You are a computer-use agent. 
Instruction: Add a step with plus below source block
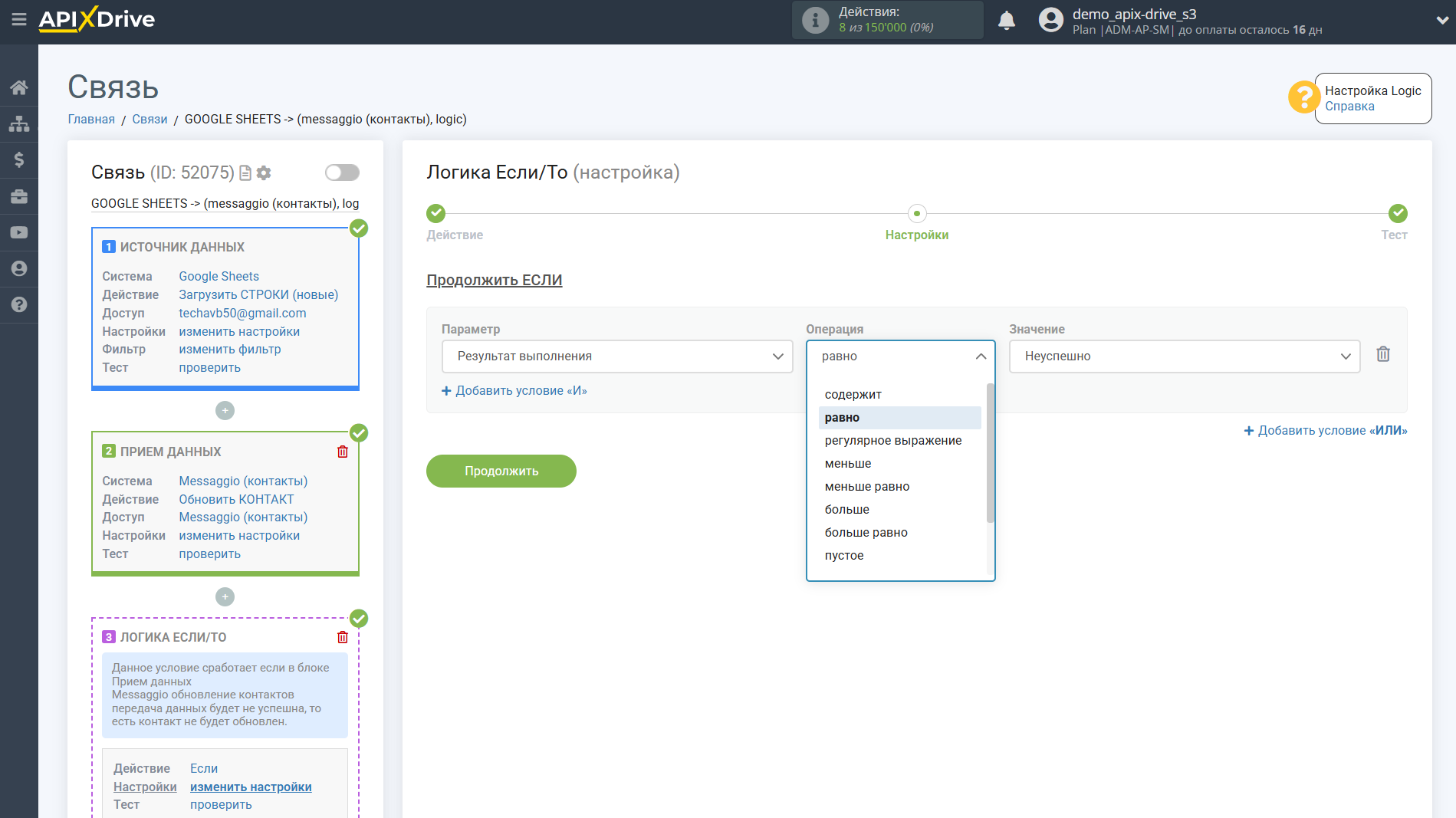(225, 411)
